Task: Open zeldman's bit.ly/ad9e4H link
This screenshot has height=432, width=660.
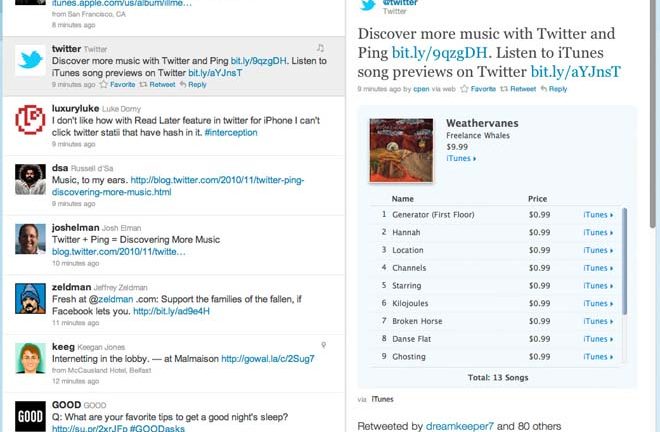Action: pos(171,312)
